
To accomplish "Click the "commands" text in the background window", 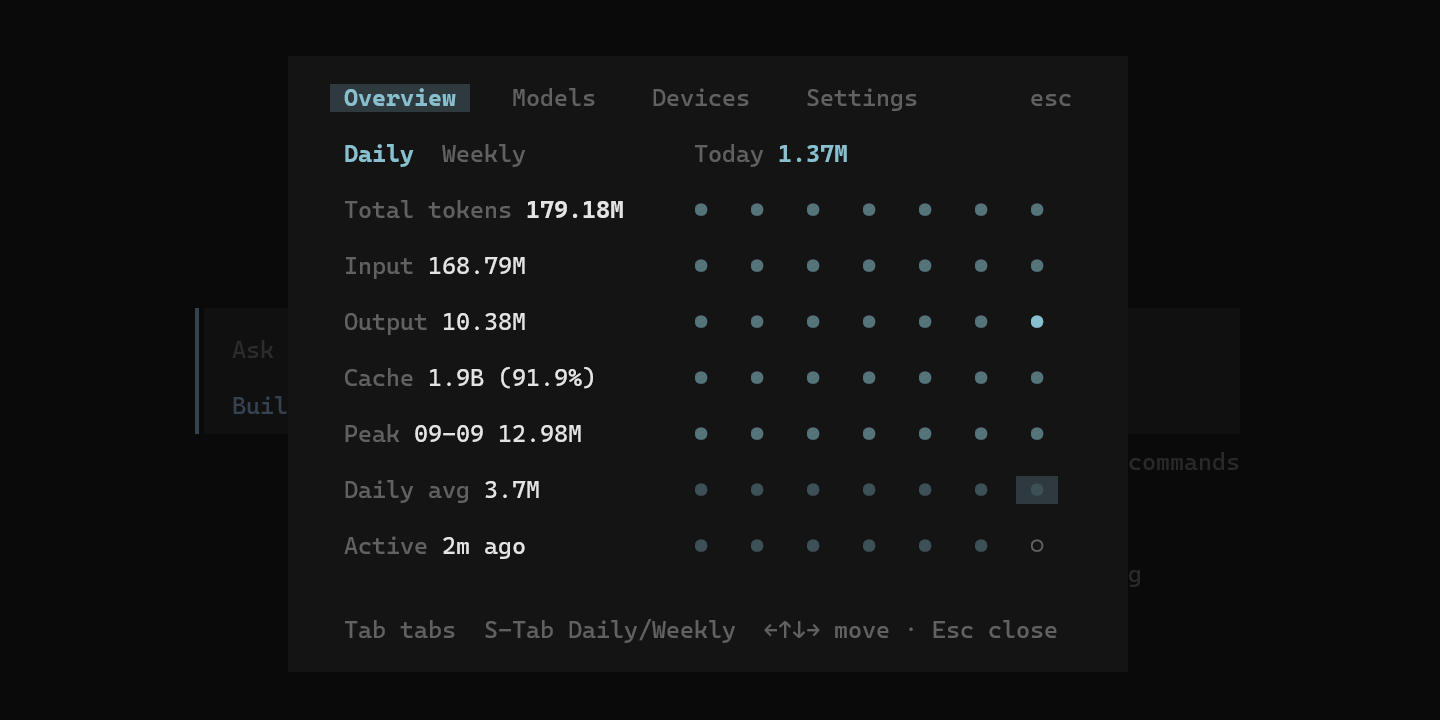I will click(x=1184, y=462).
